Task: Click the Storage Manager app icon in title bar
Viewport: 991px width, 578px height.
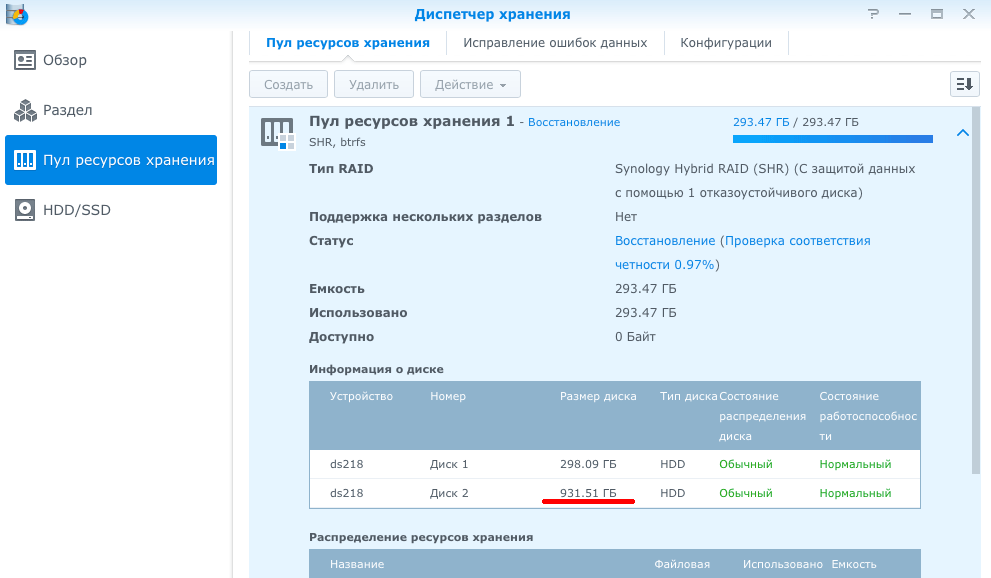Action: 16,15
